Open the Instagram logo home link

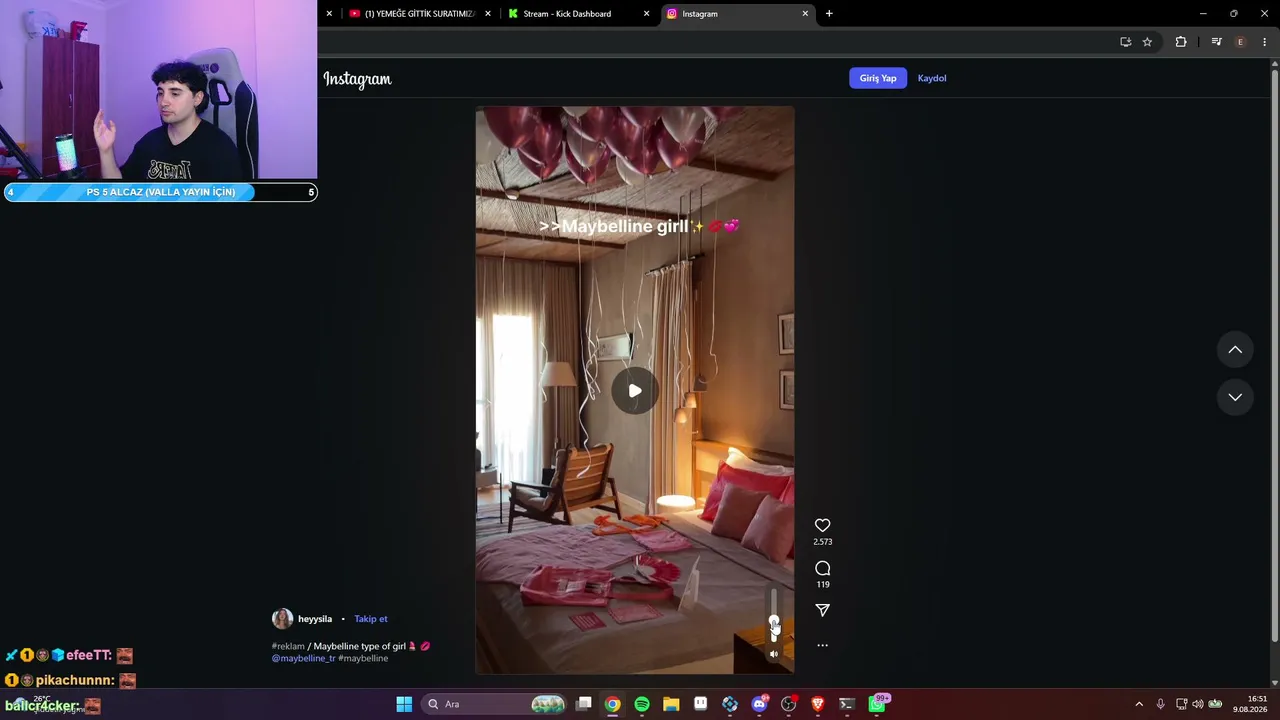(x=357, y=79)
